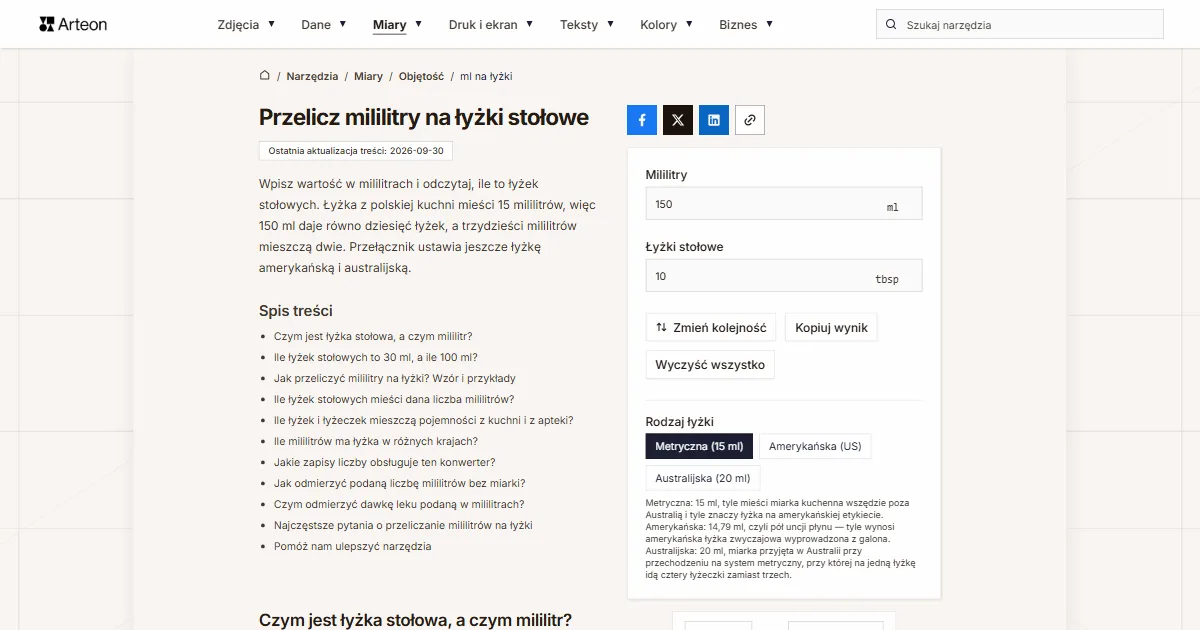Click the "Rodzaj łyżki" label
1200x630 pixels.
point(680,422)
